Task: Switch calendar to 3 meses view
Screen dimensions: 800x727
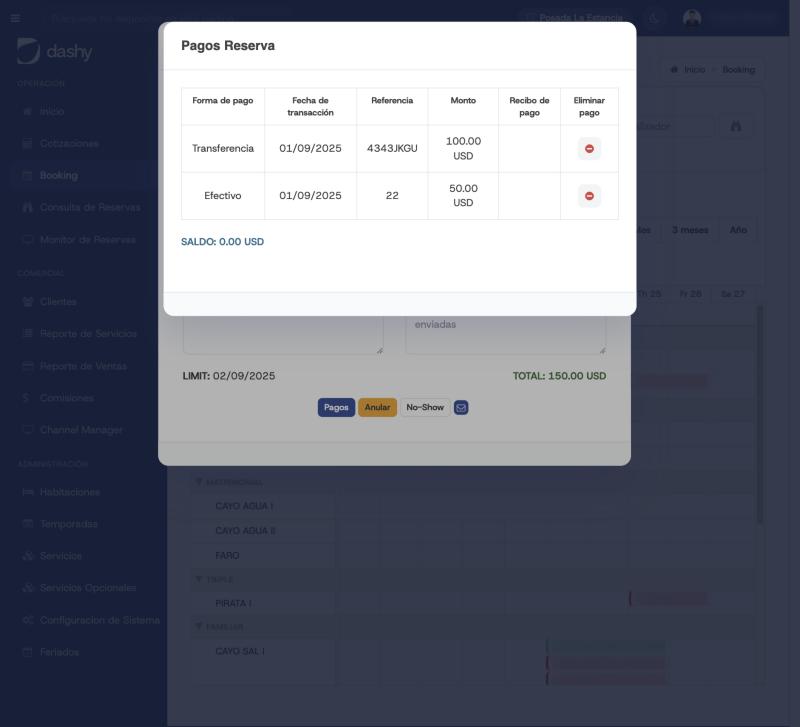Action: pos(690,230)
